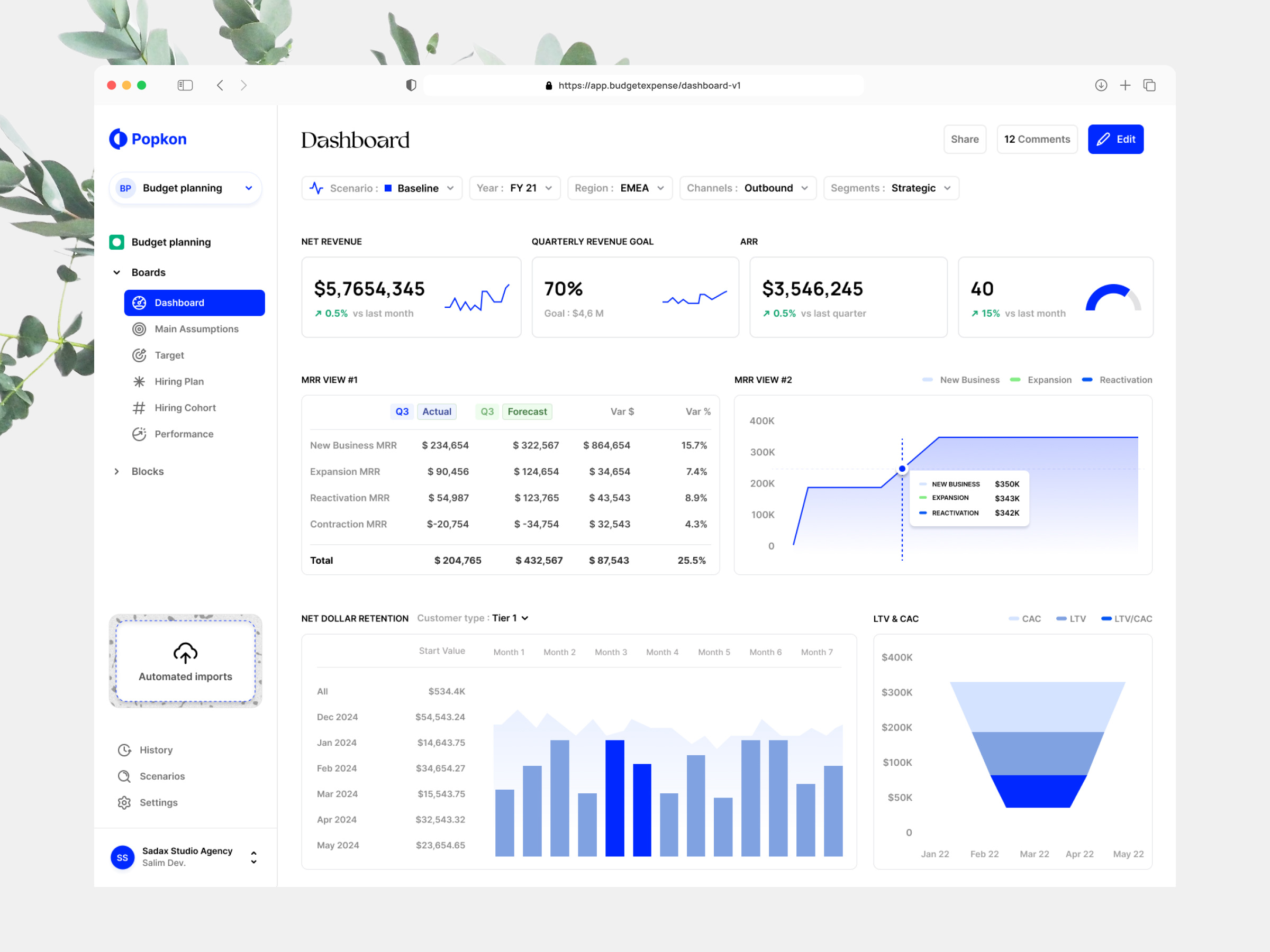
Task: Click the Target icon under Boards
Action: point(140,355)
